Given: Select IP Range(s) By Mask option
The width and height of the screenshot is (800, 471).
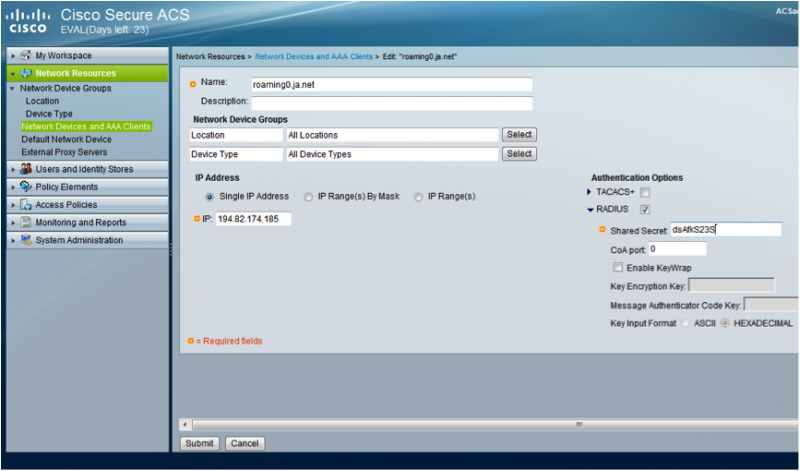Looking at the screenshot, I should point(308,197).
